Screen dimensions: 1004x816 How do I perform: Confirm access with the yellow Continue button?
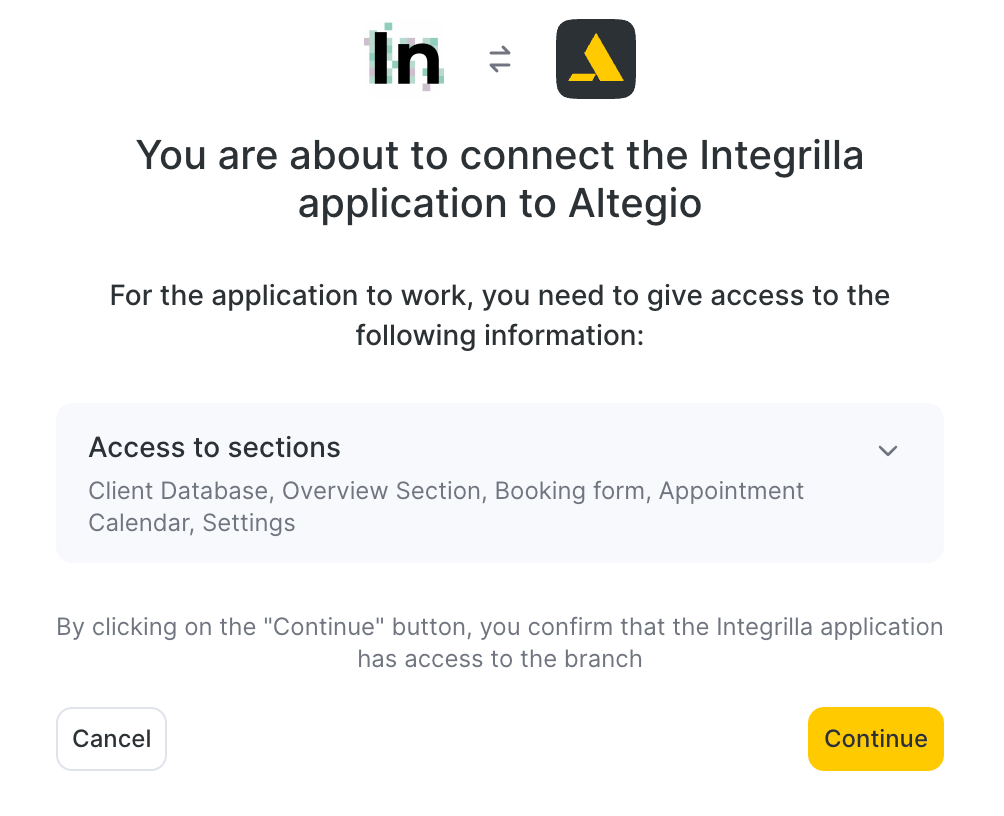click(x=875, y=738)
